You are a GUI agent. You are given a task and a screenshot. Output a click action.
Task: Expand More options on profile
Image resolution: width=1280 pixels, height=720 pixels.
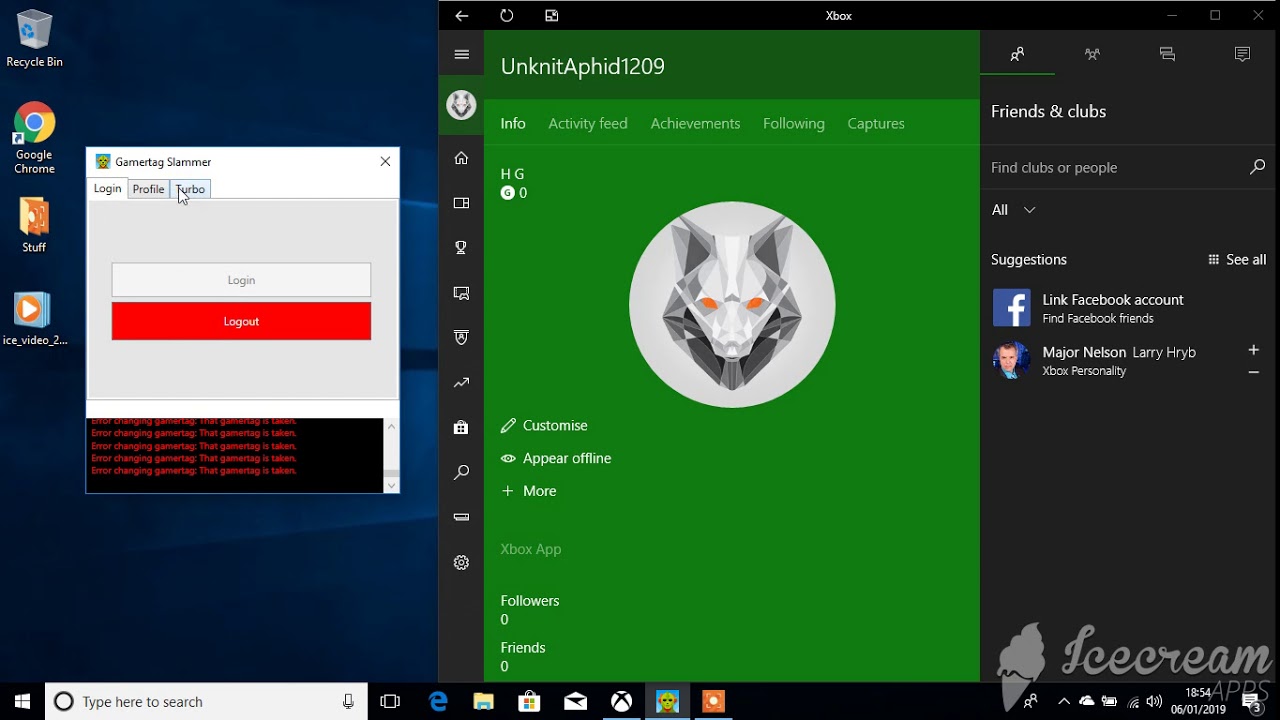tap(529, 491)
